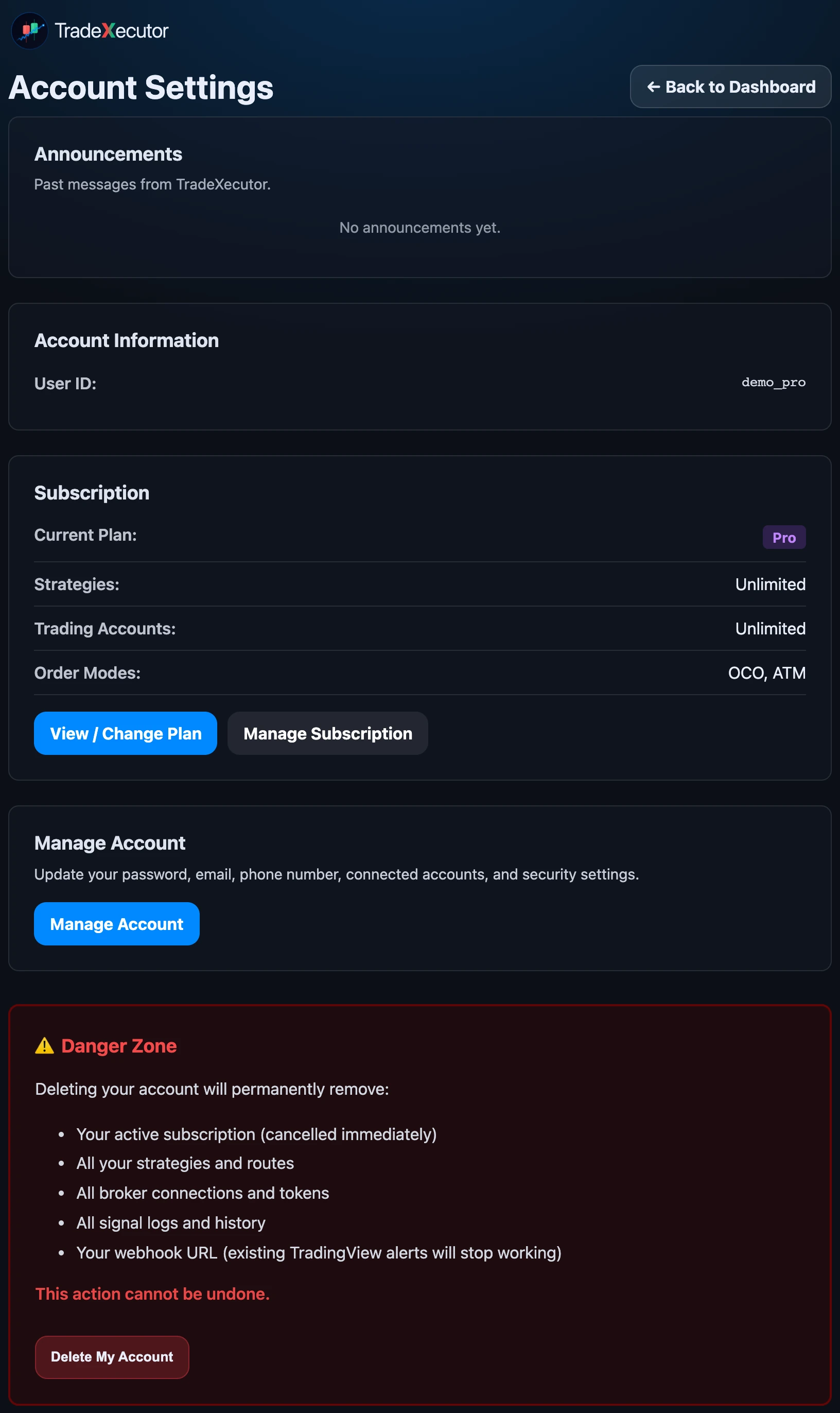Click the Unlimited value for Trading Accounts
The width and height of the screenshot is (840, 1413).
pyautogui.click(x=771, y=629)
